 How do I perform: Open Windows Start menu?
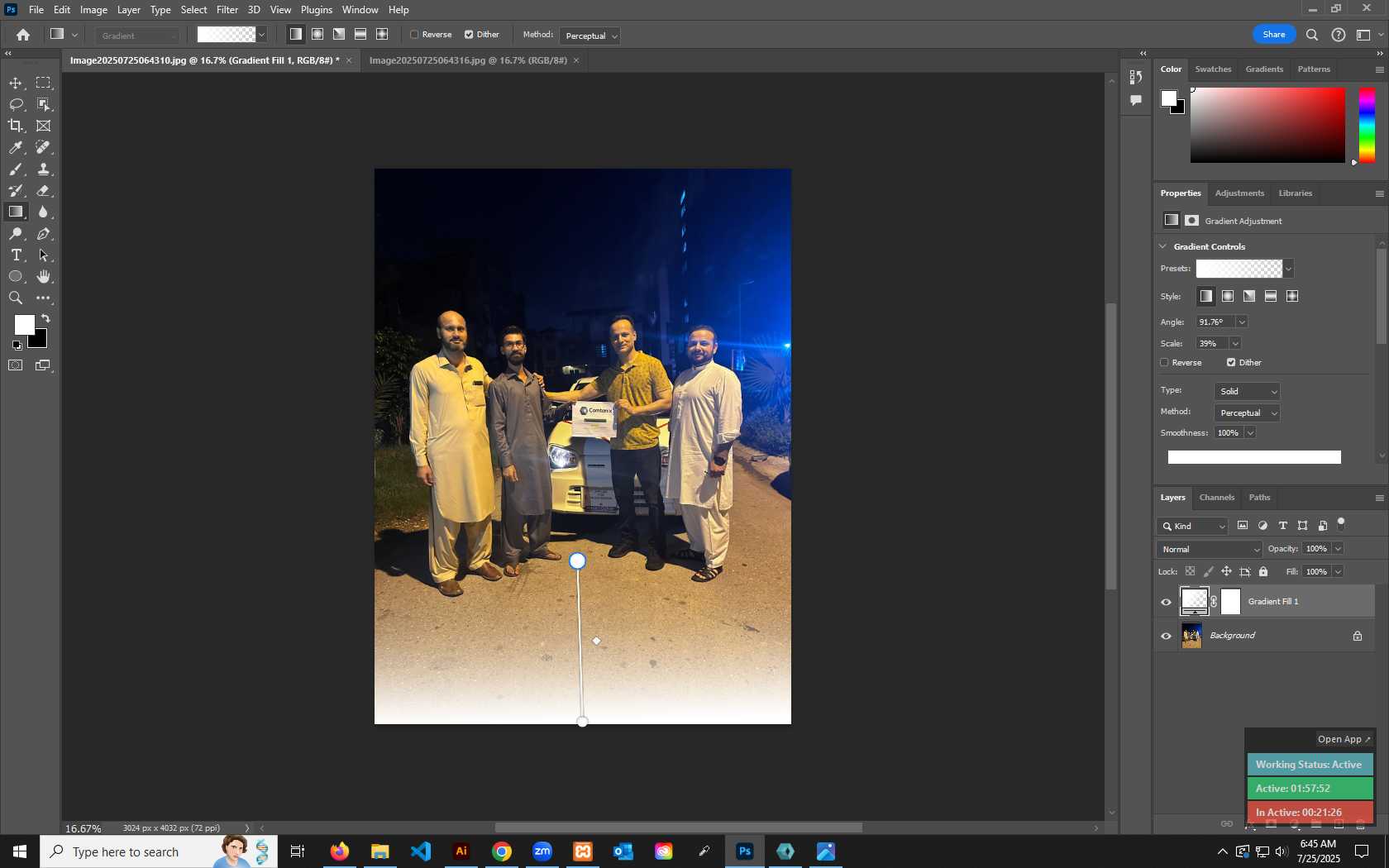point(20,851)
